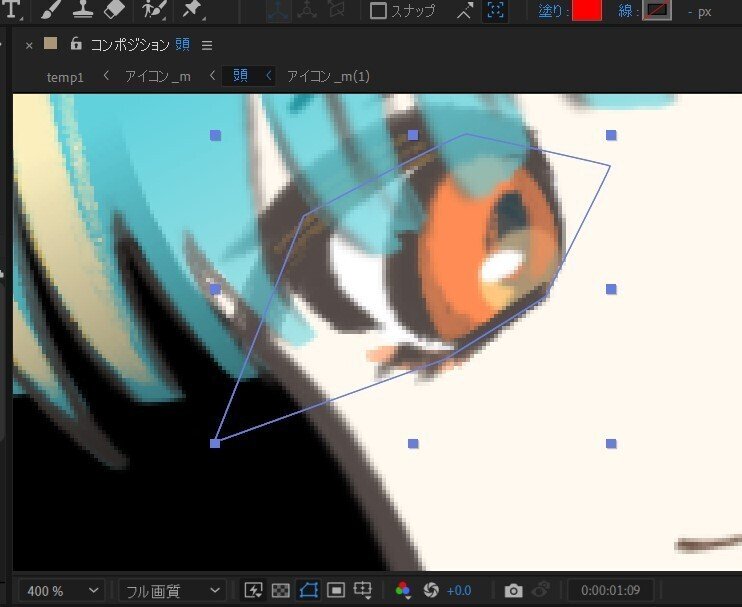Open the 頭 composition name dropdown

point(183,45)
